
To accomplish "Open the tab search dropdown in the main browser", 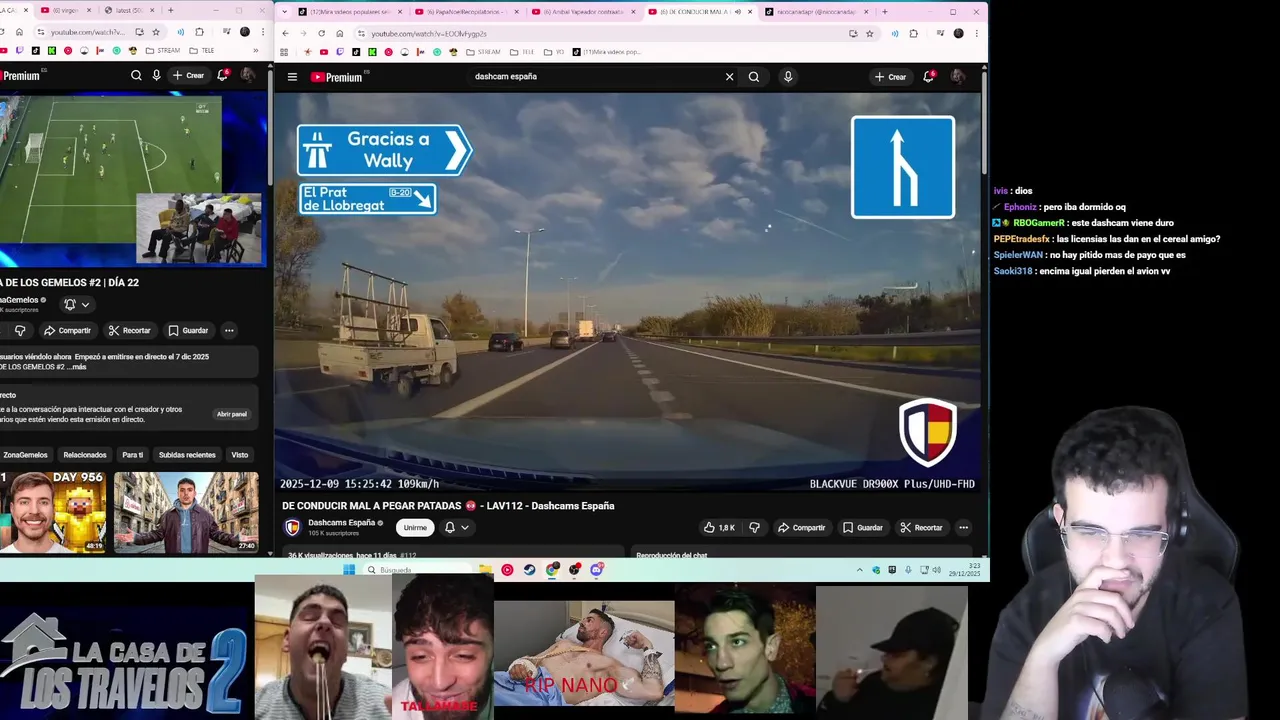I will tap(285, 12).
